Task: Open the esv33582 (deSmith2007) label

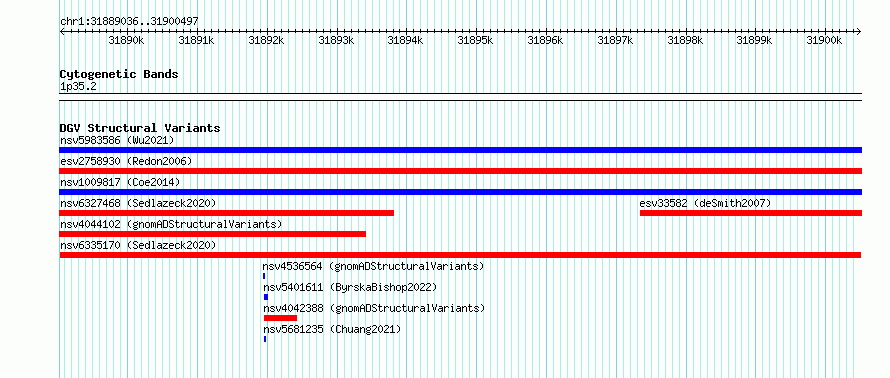Action: pyautogui.click(x=705, y=203)
